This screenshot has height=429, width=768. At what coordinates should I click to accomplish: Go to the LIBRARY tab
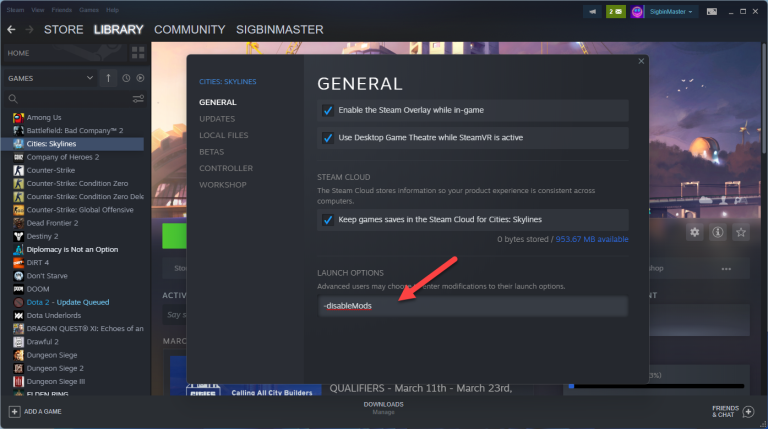pyautogui.click(x=119, y=30)
